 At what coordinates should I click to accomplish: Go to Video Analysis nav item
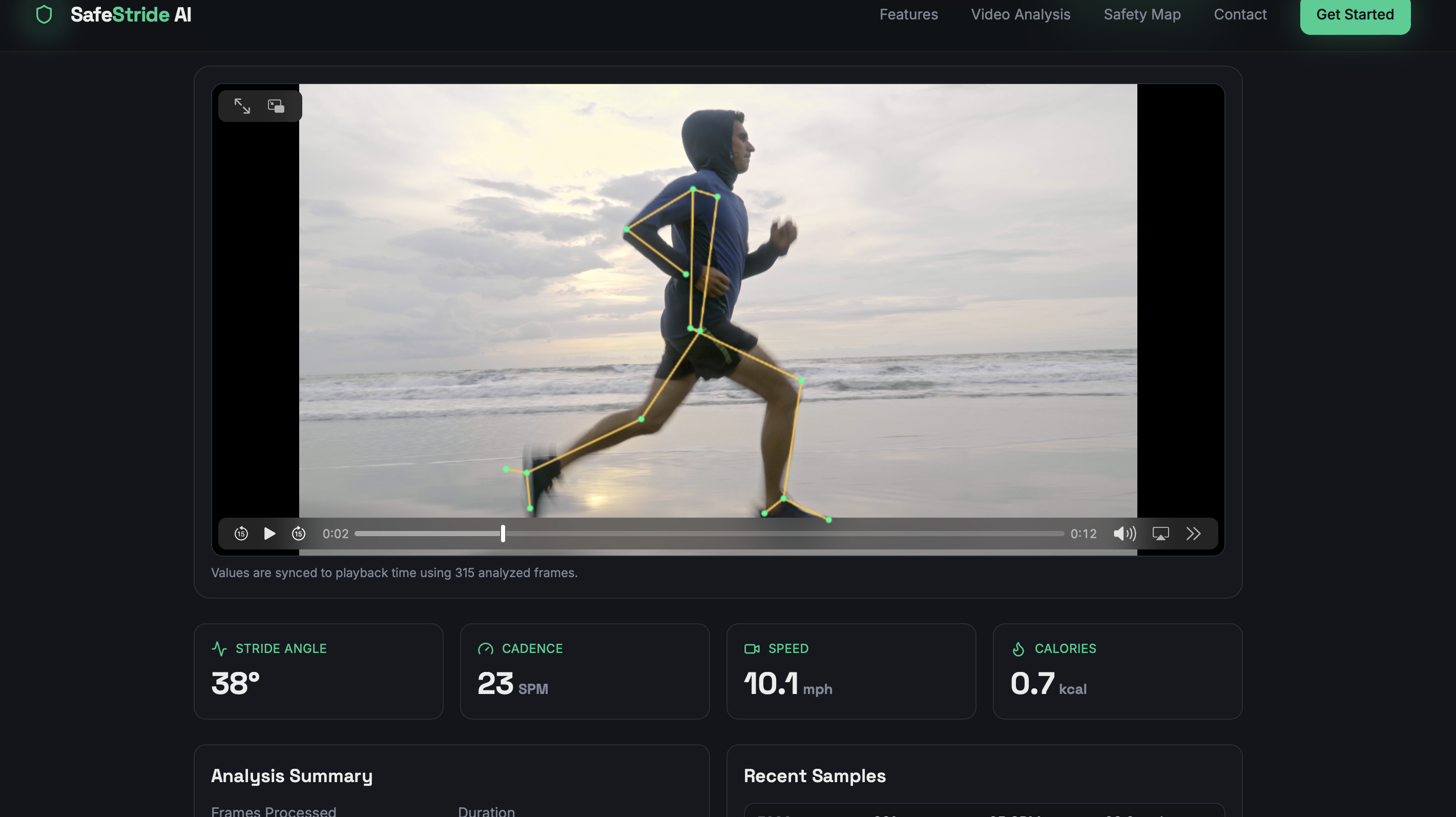1020,14
